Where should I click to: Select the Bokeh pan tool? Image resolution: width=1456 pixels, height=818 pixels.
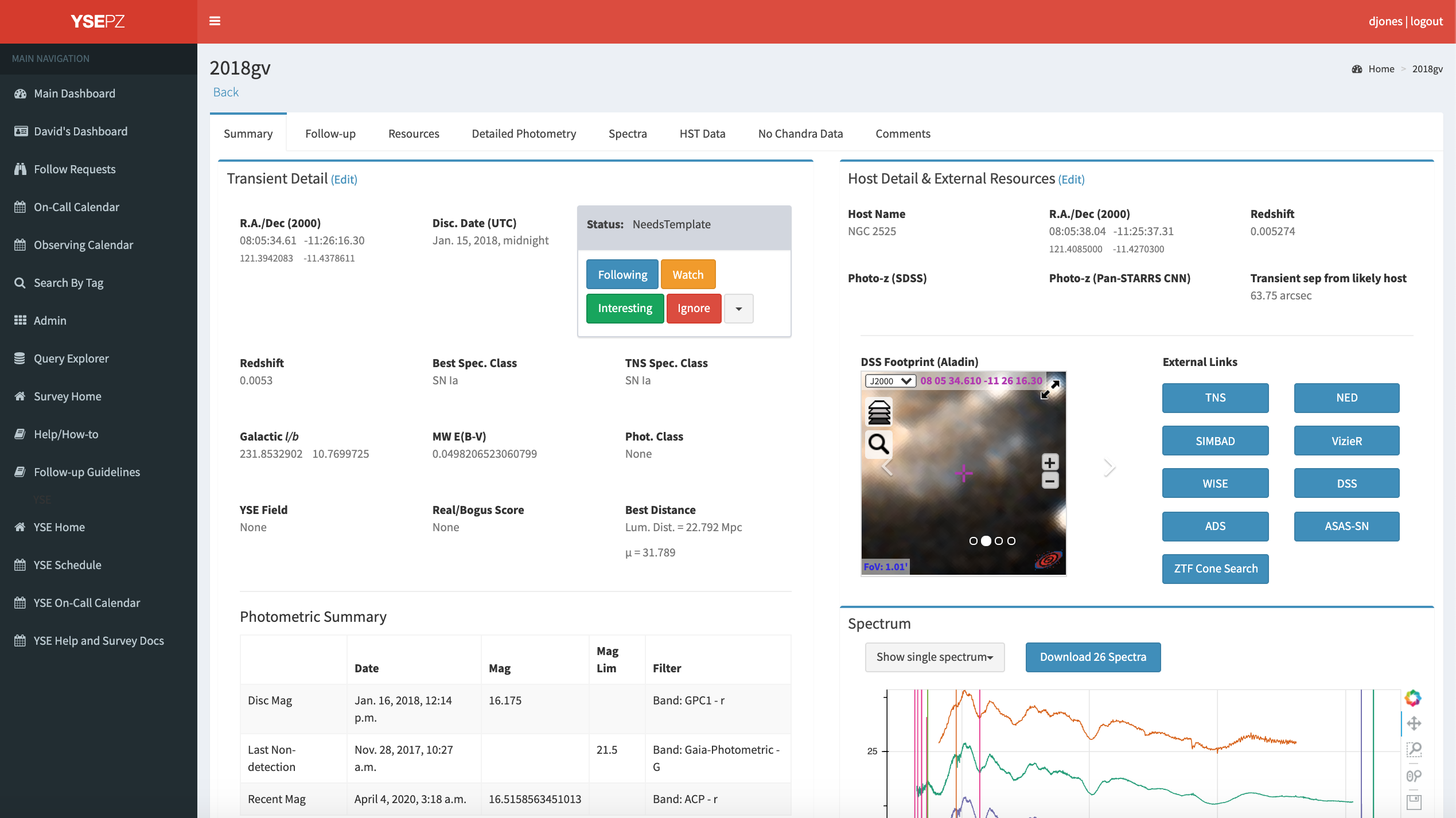pos(1414,723)
